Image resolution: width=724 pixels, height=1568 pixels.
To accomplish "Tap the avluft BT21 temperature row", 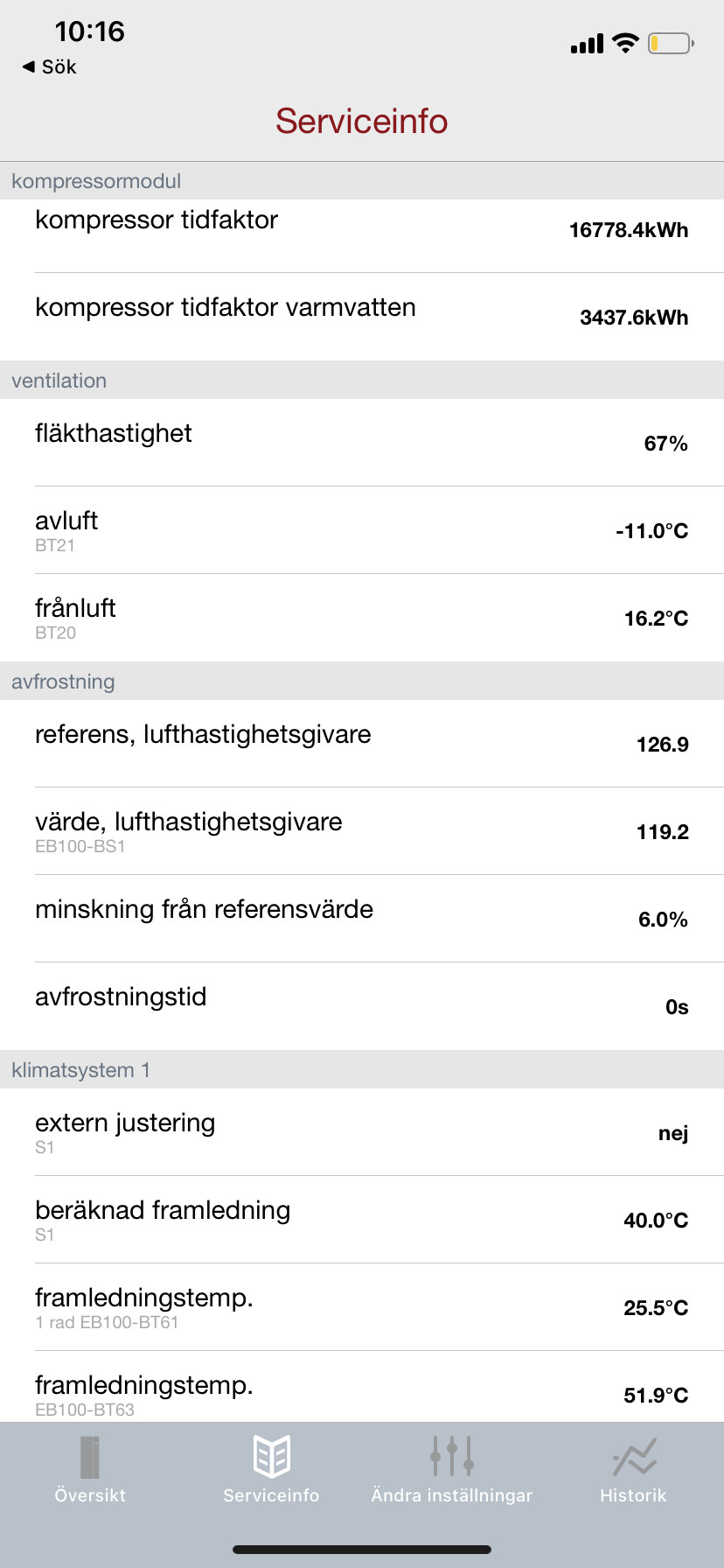I will point(362,530).
